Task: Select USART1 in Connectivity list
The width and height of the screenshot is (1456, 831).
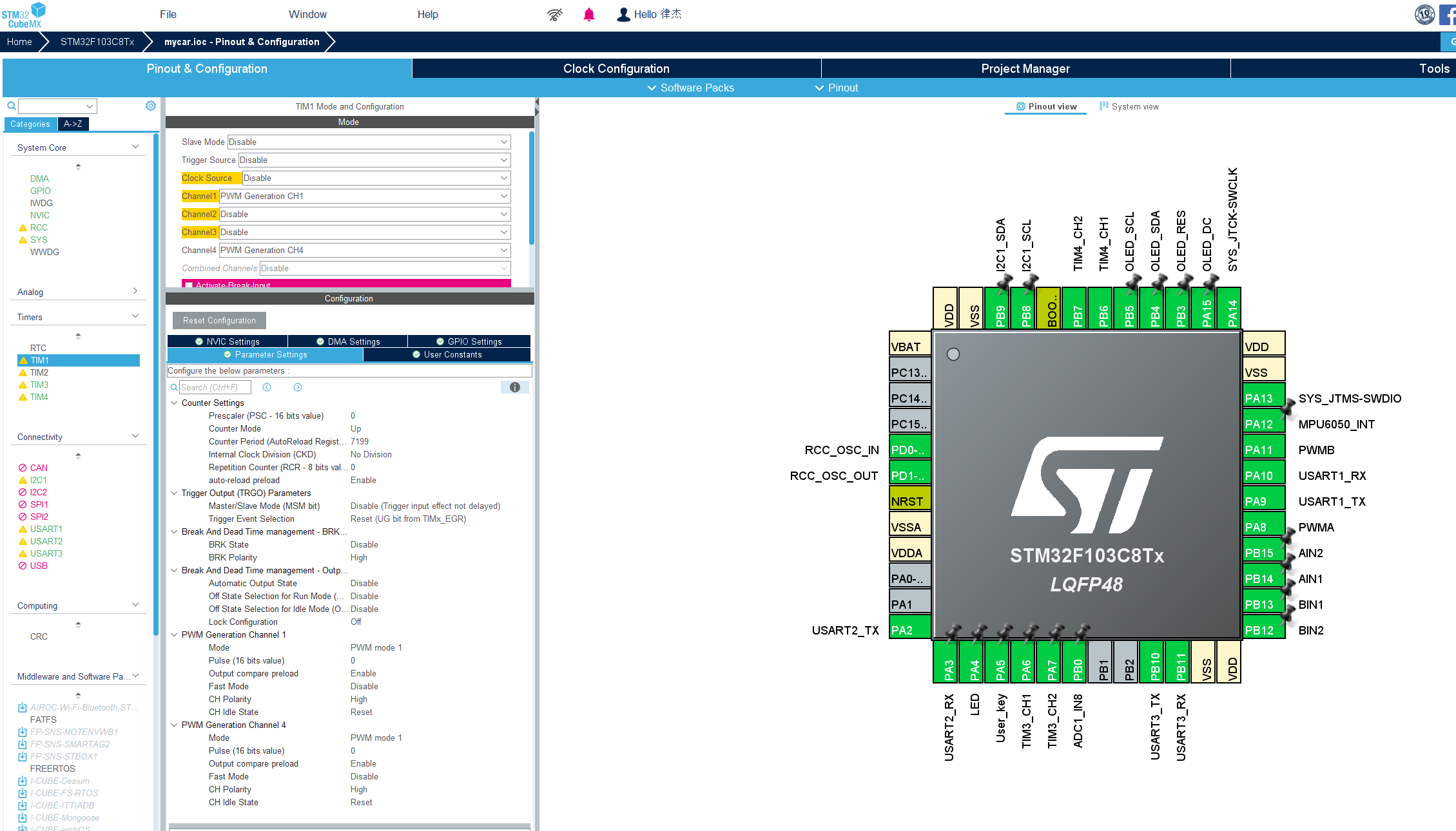Action: (x=46, y=529)
